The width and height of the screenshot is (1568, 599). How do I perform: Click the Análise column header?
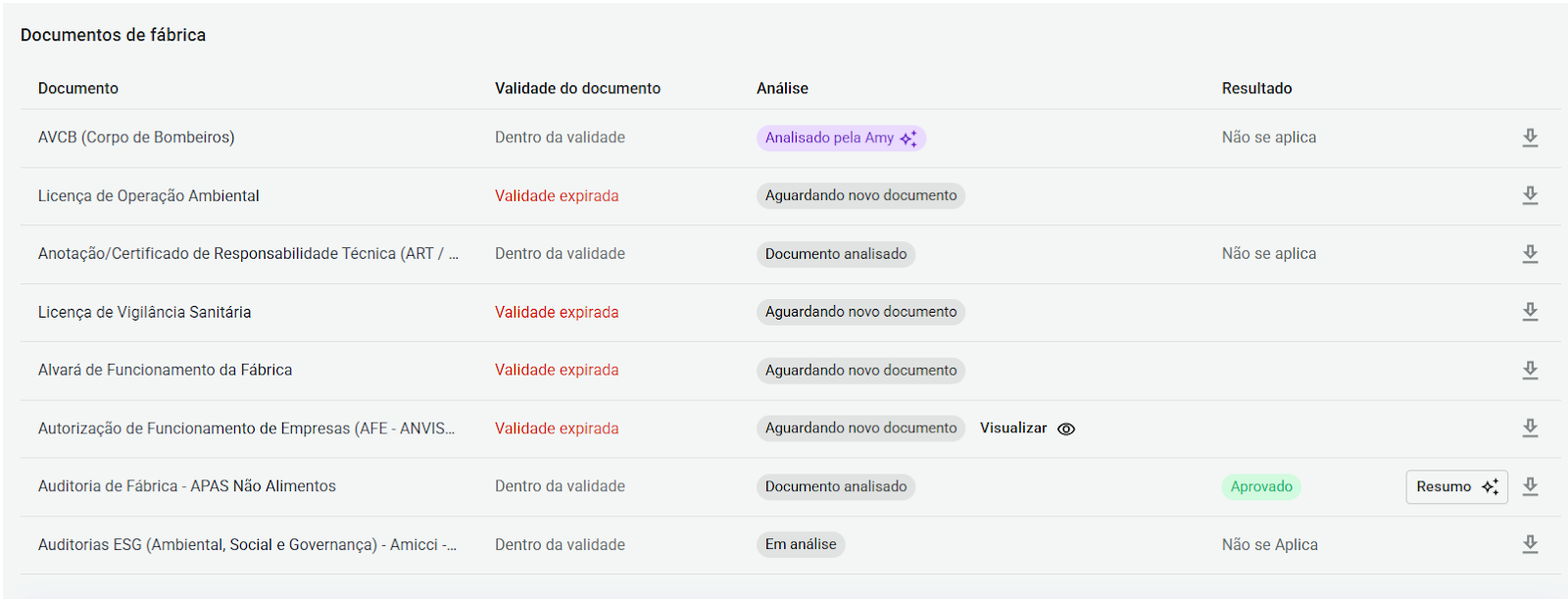tap(782, 88)
